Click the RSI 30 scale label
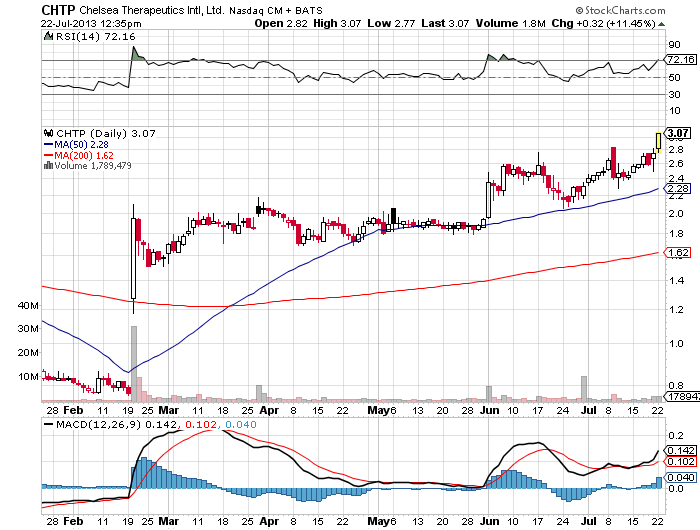Viewport: 700px width, 530px height. (x=674, y=95)
